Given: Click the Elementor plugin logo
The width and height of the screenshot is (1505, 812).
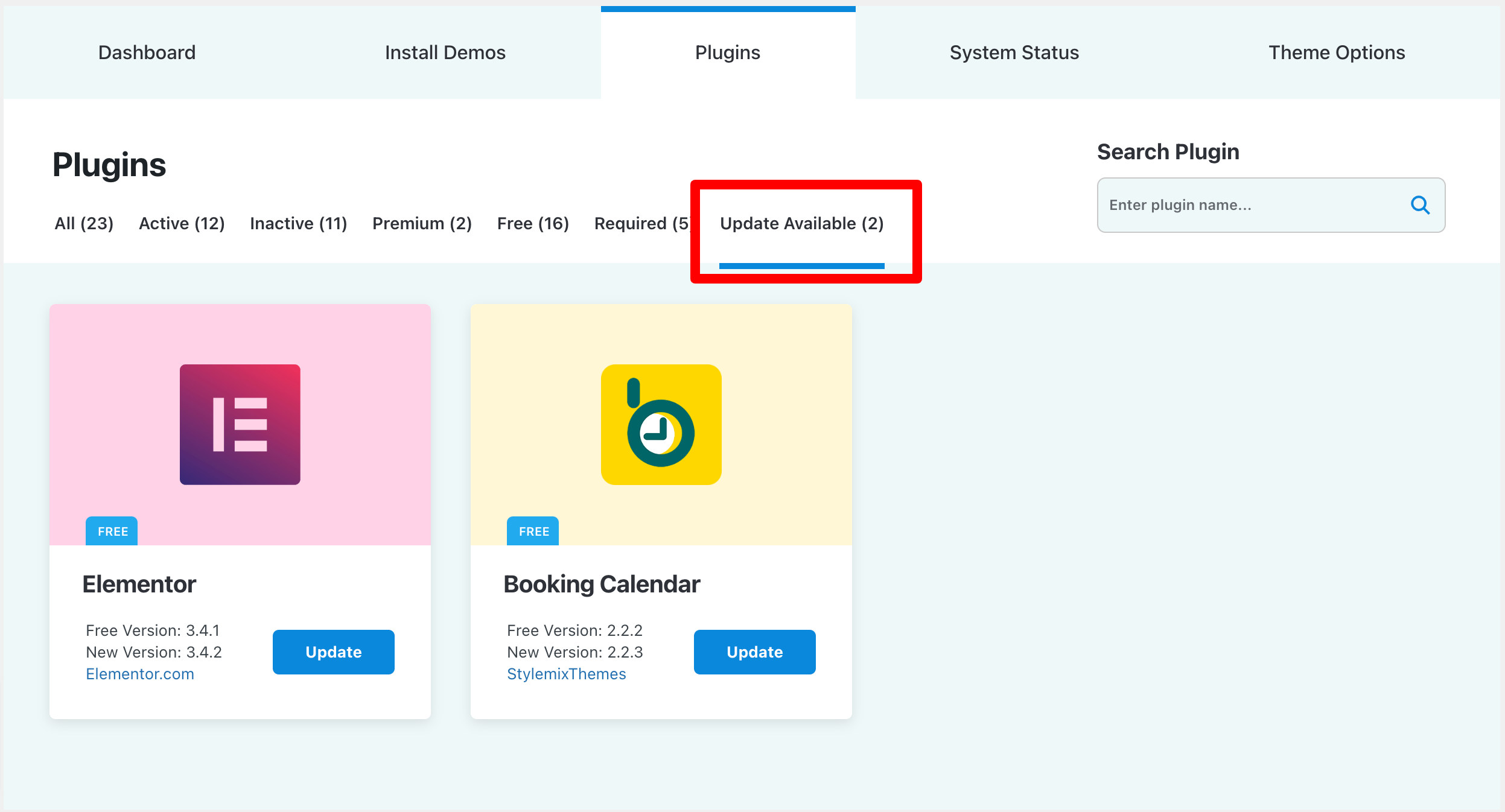Looking at the screenshot, I should click(x=240, y=424).
